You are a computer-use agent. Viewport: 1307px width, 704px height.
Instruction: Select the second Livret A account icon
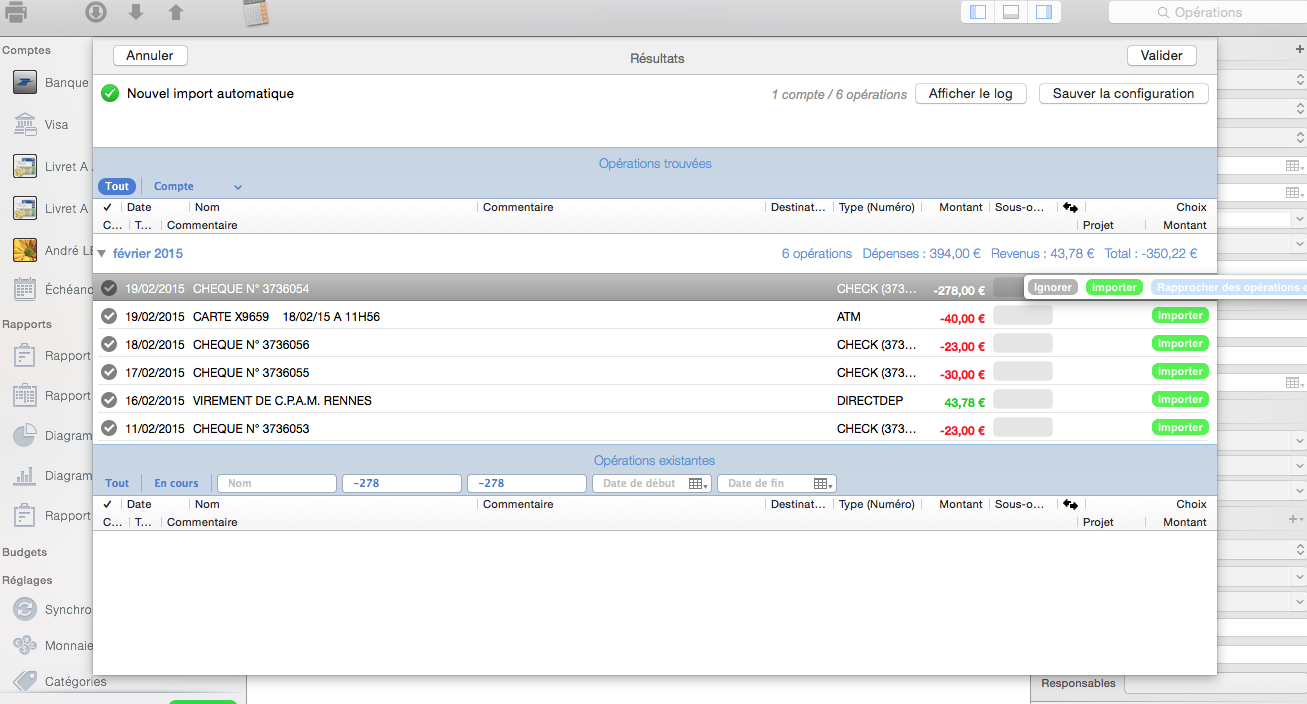point(25,209)
